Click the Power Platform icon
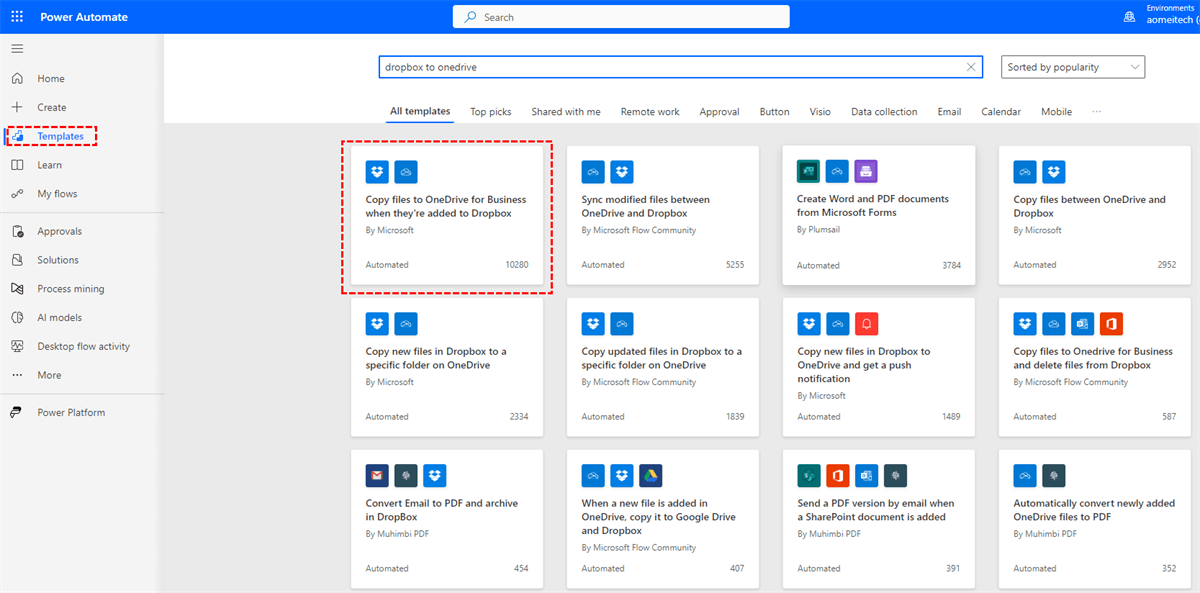 17,412
